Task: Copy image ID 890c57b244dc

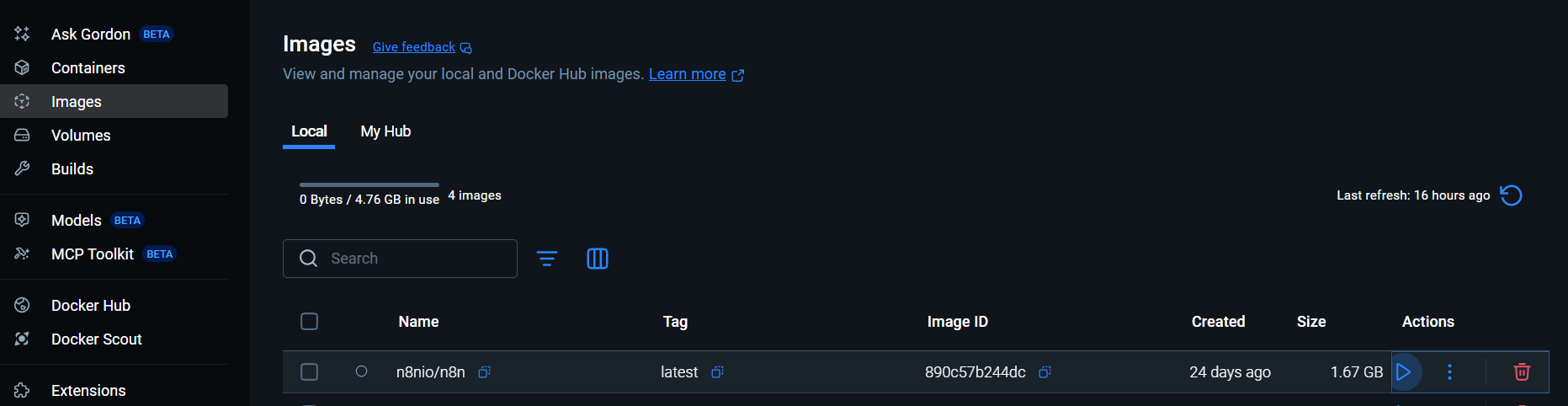Action: point(1044,371)
